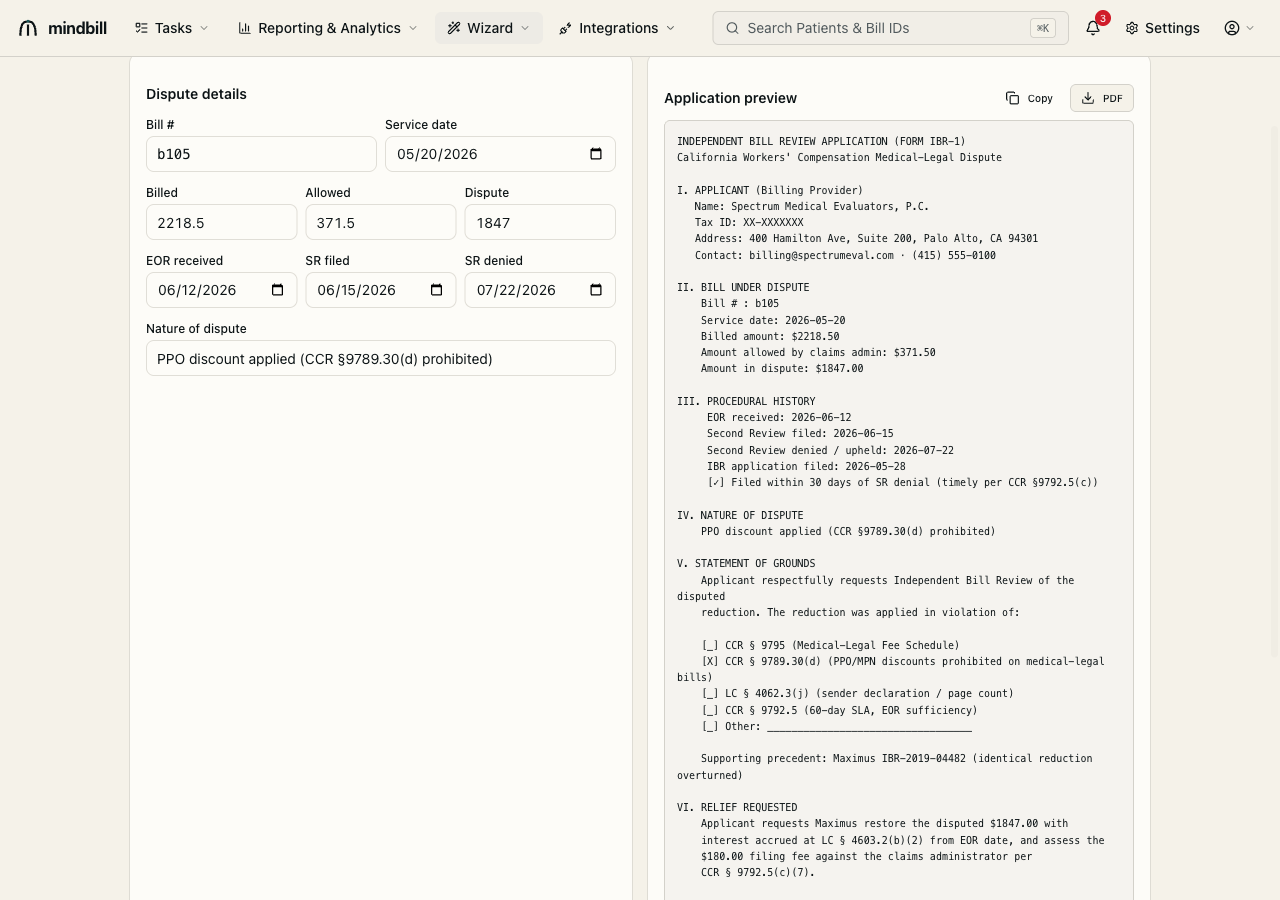Expand the account menu chevron
This screenshot has height=900, width=1280.
pyautogui.click(x=1250, y=28)
